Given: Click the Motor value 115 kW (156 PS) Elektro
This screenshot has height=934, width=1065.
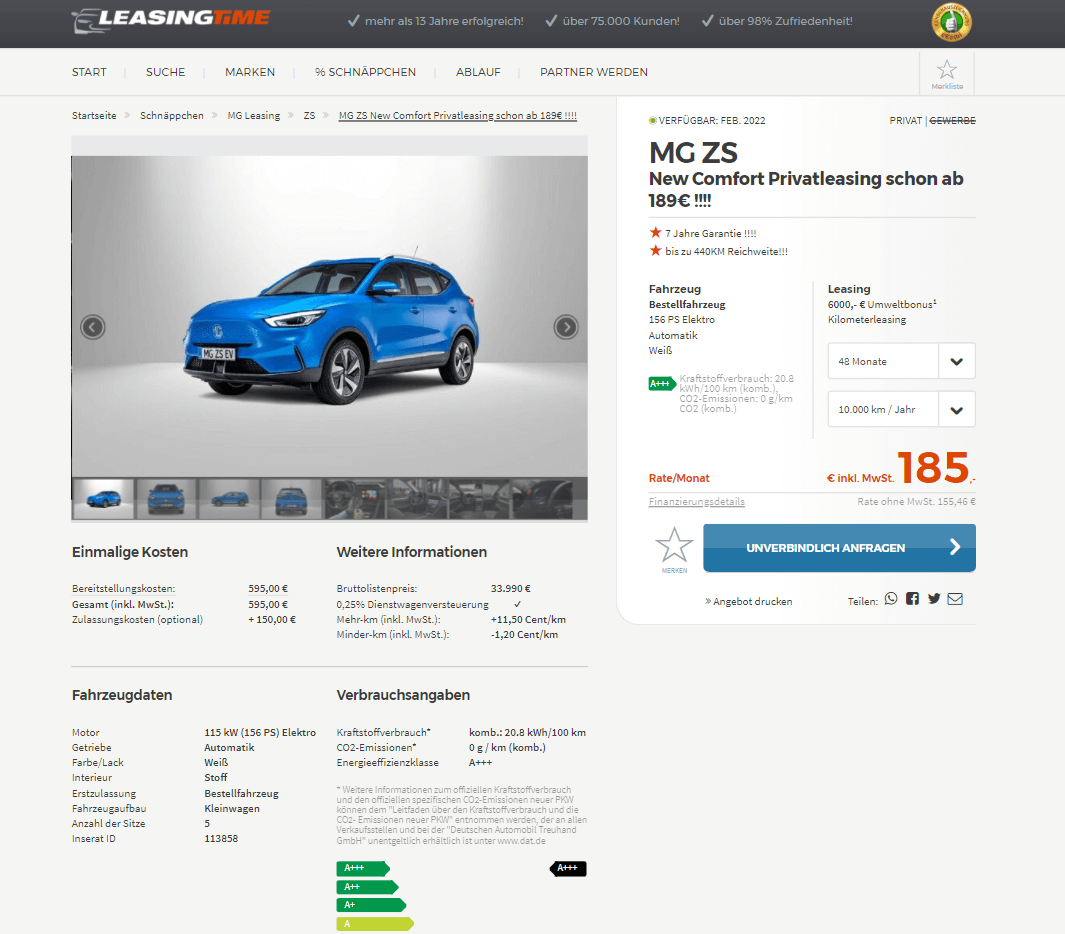Looking at the screenshot, I should pyautogui.click(x=260, y=732).
